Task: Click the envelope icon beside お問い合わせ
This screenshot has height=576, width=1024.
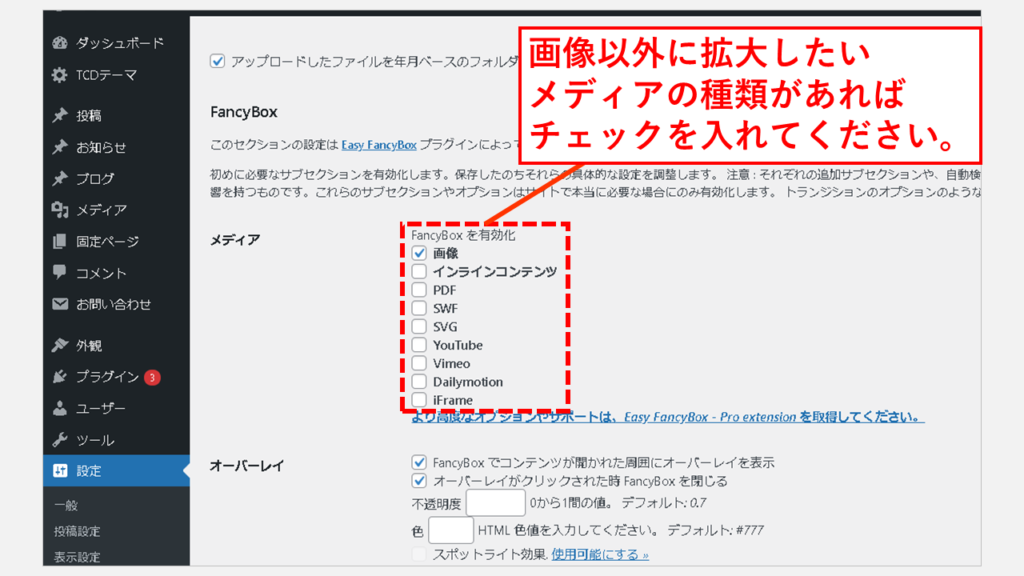Action: 60,304
